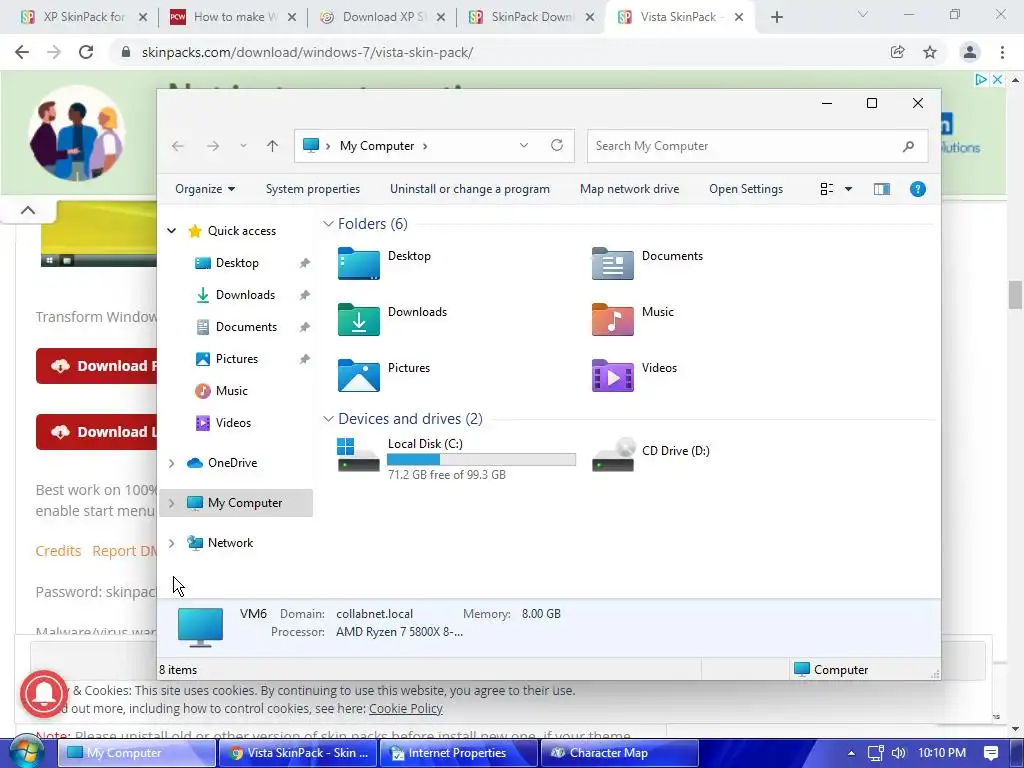
Task: Show hidden tray icons arrow
Action: [851, 753]
